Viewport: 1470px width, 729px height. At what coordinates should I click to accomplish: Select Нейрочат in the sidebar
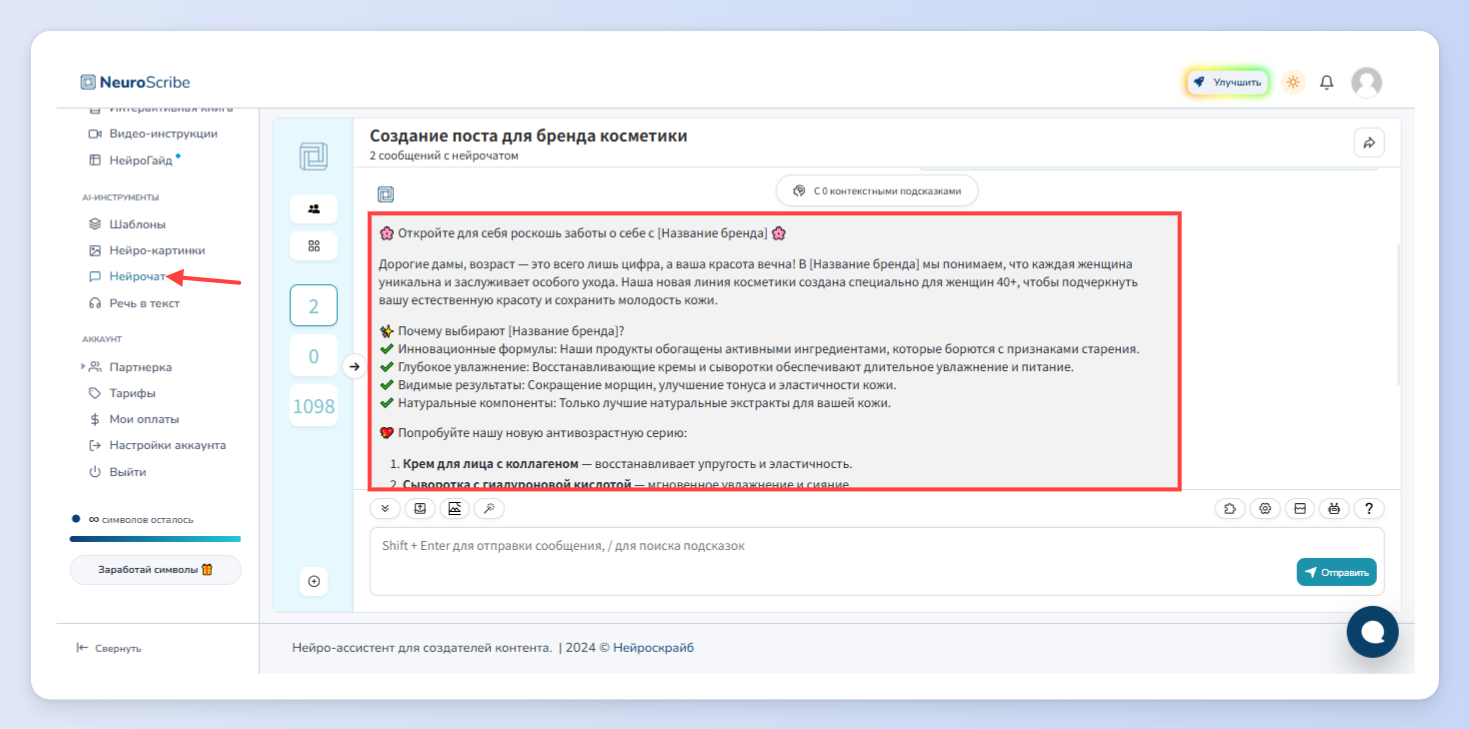[x=128, y=276]
